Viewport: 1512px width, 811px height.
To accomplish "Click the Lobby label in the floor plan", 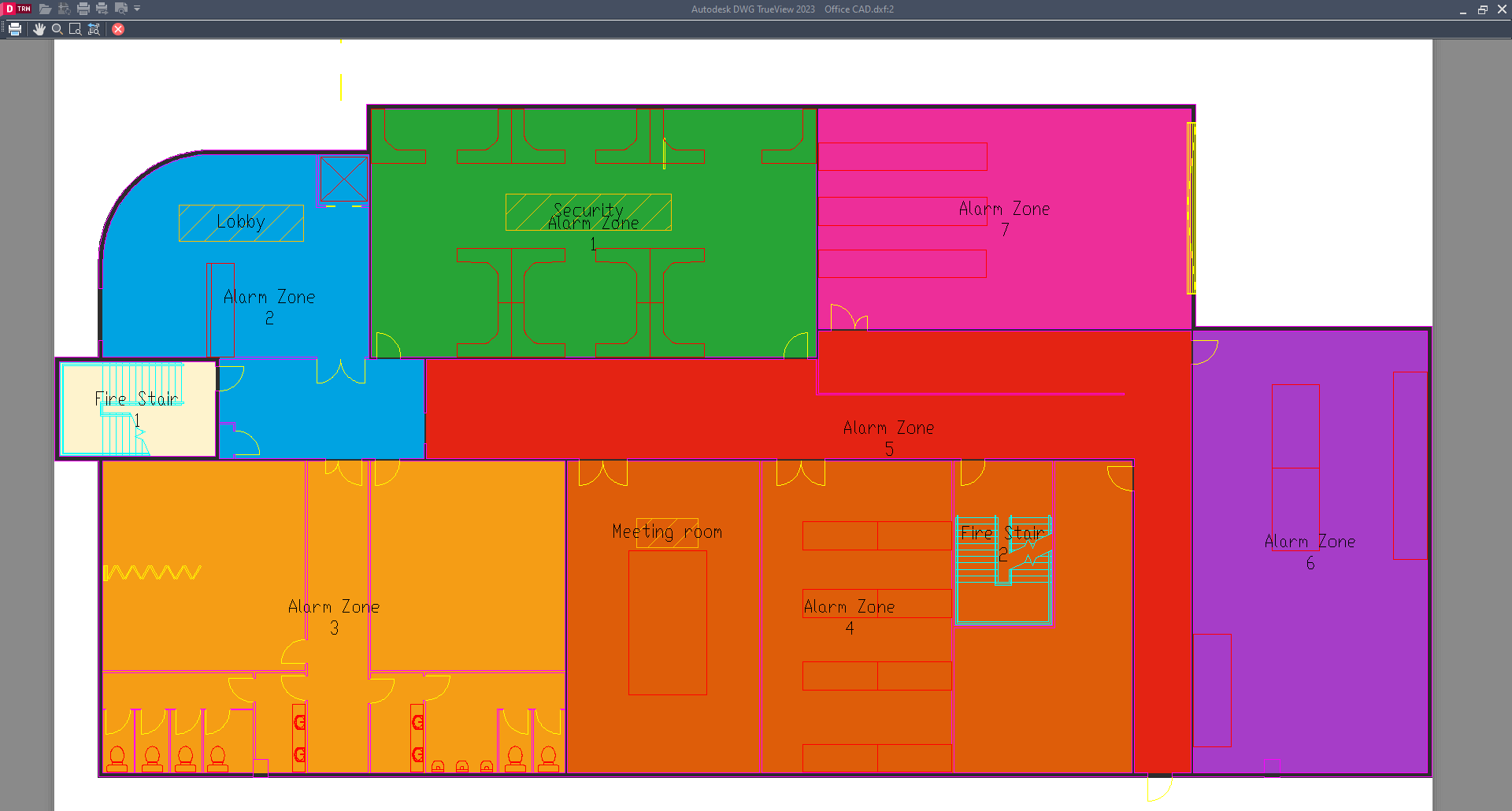I will tap(241, 222).
